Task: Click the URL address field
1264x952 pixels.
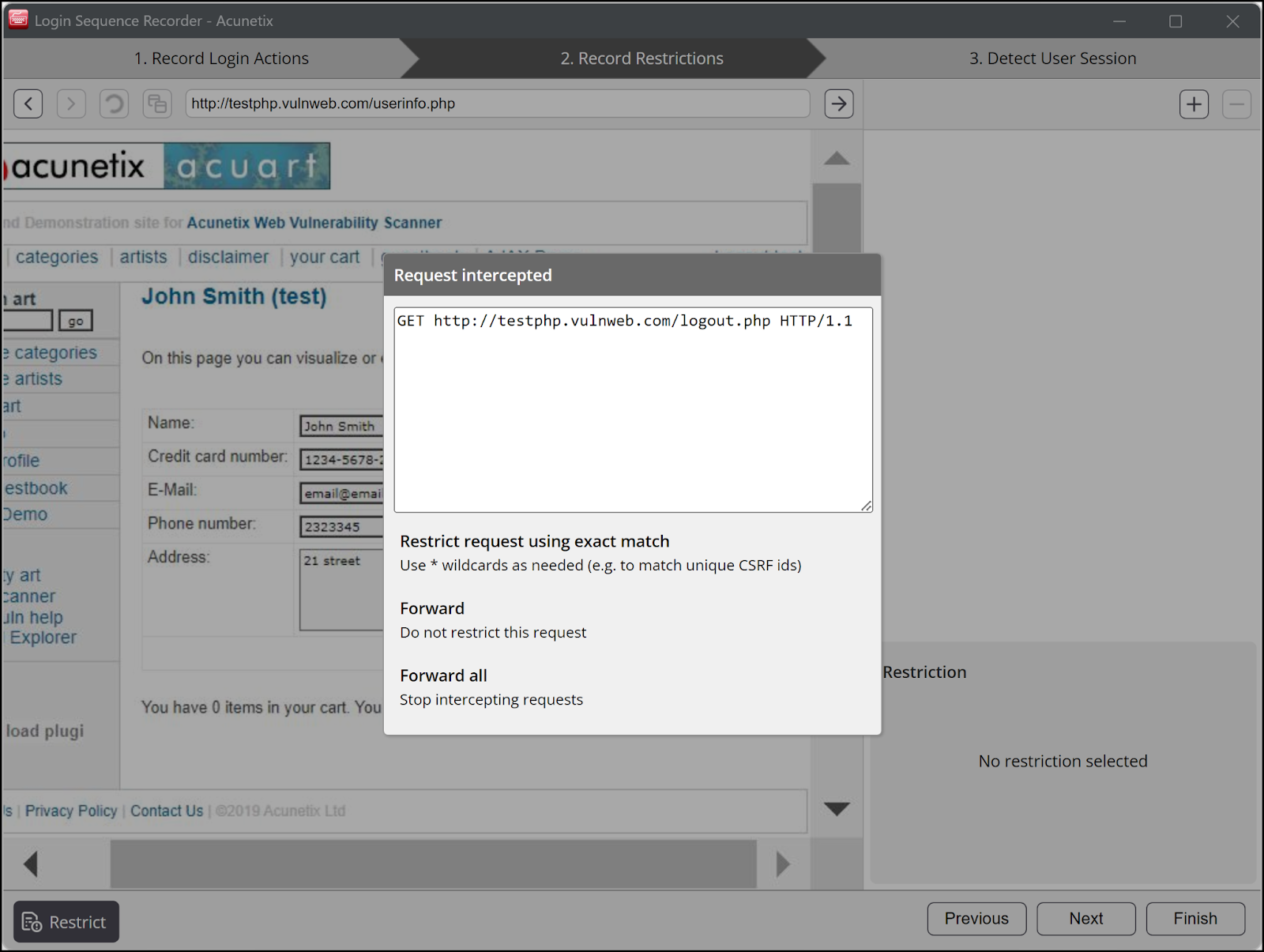Action: 498,103
